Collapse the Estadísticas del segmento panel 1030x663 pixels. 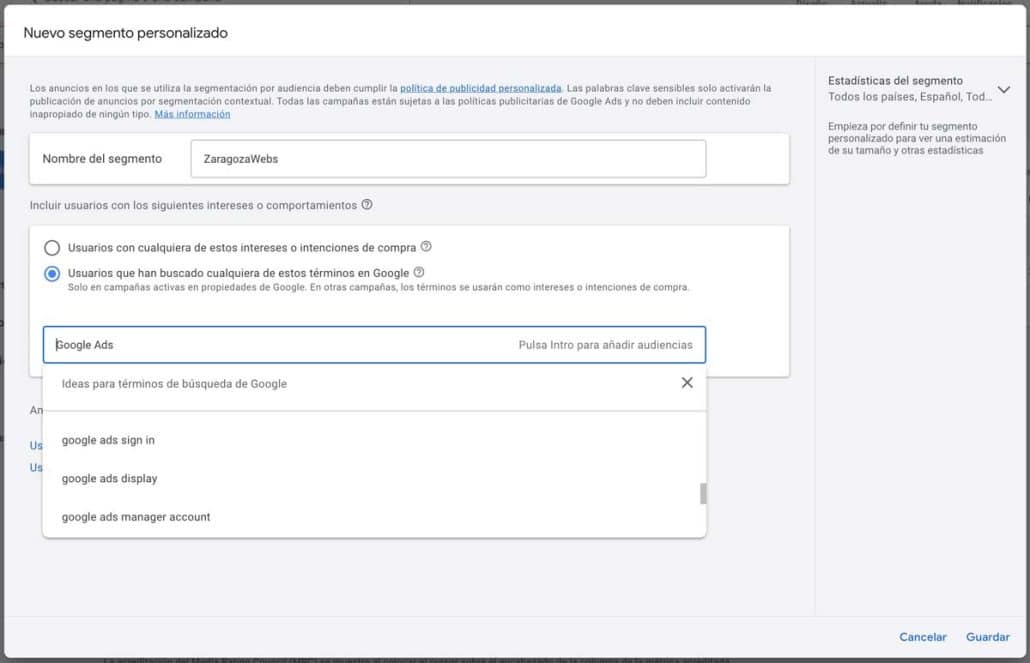[1004, 89]
